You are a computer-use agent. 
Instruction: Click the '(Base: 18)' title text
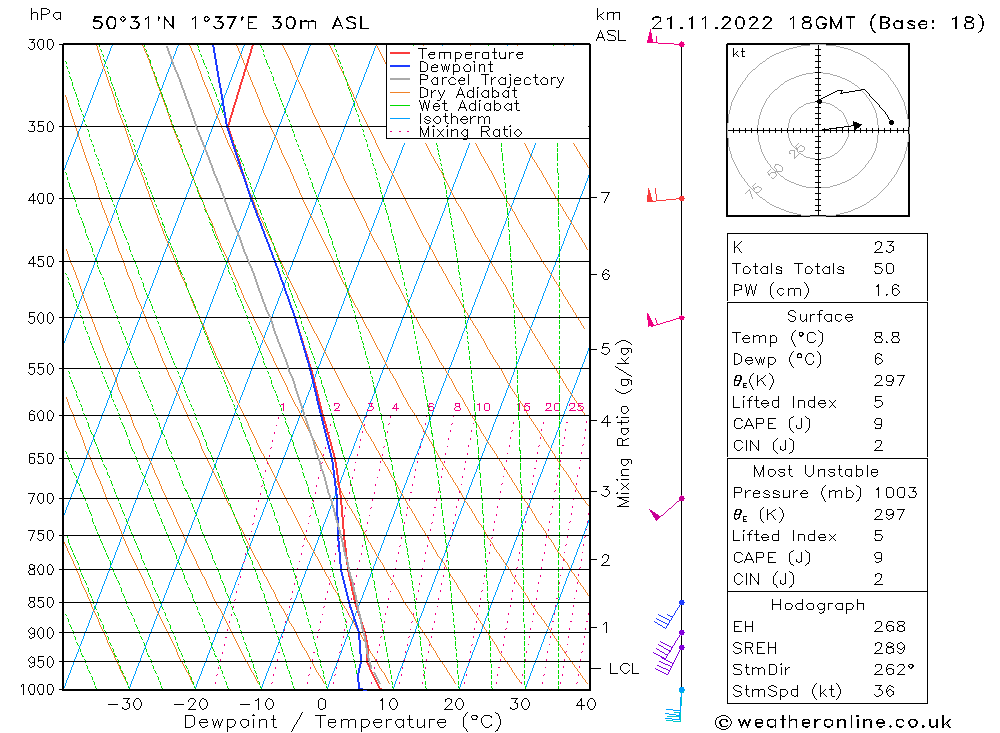(927, 23)
